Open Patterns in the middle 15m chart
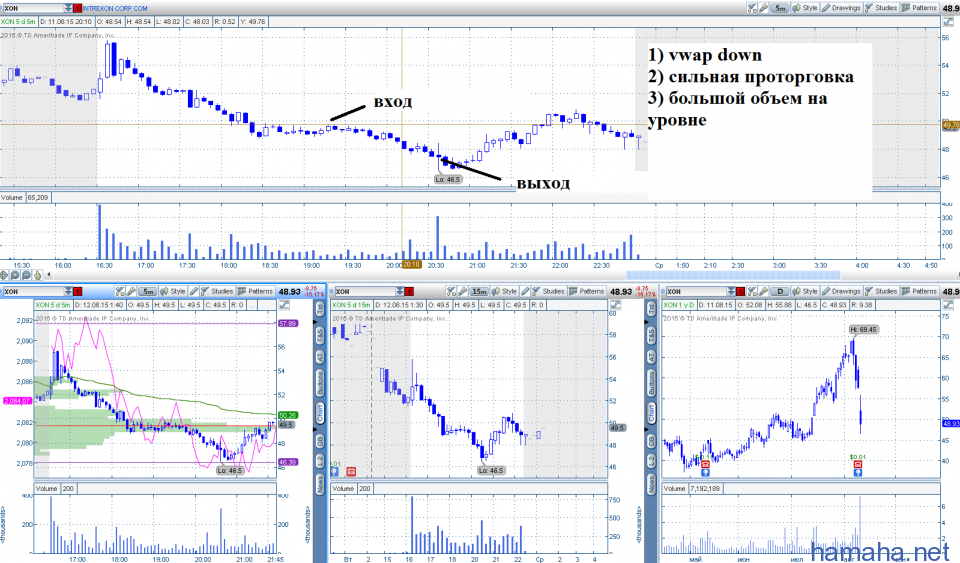 587,291
